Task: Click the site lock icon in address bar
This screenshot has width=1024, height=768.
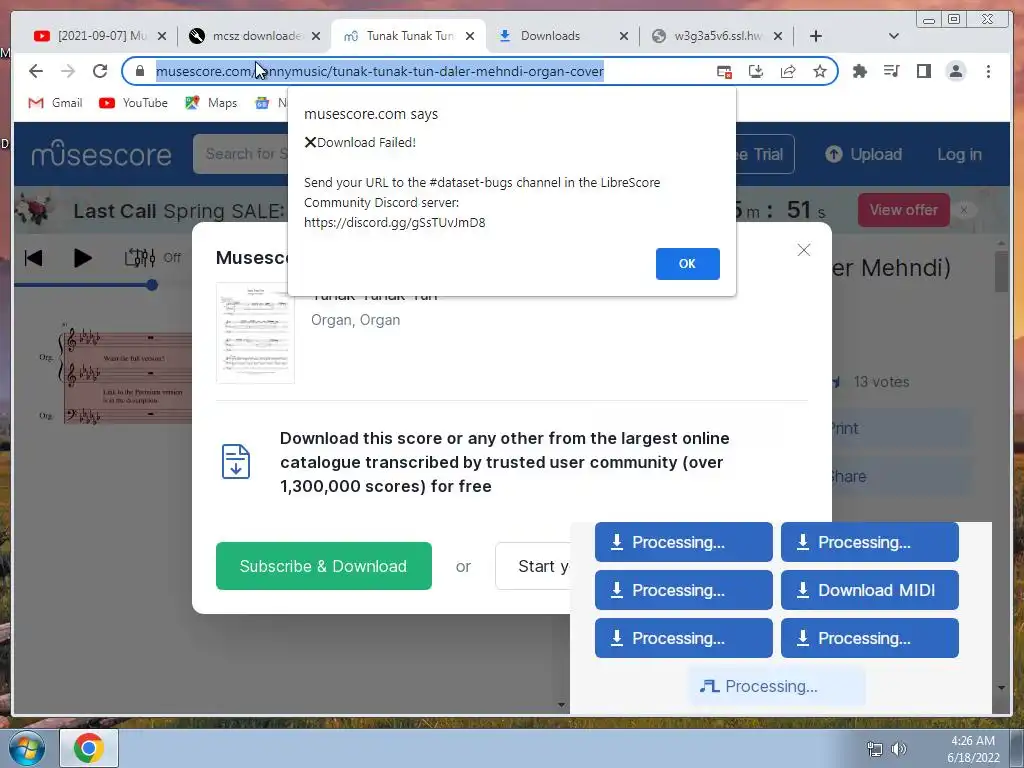Action: click(139, 71)
